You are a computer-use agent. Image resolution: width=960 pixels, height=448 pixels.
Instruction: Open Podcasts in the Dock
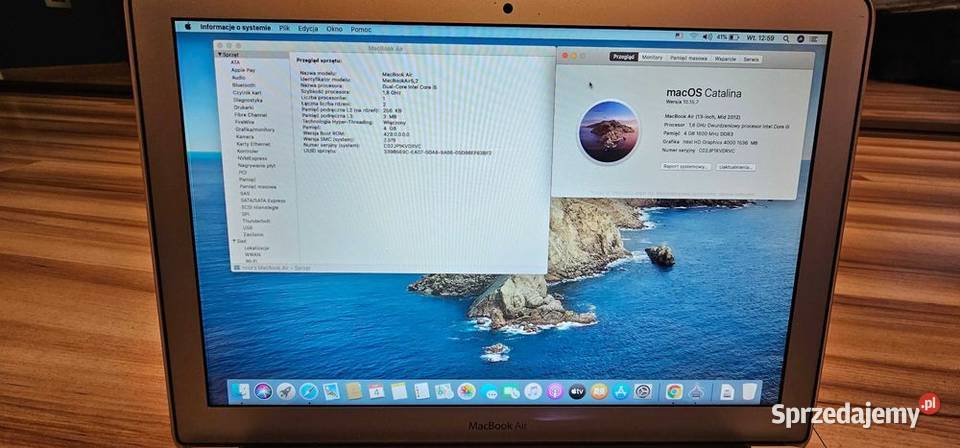tap(555, 391)
